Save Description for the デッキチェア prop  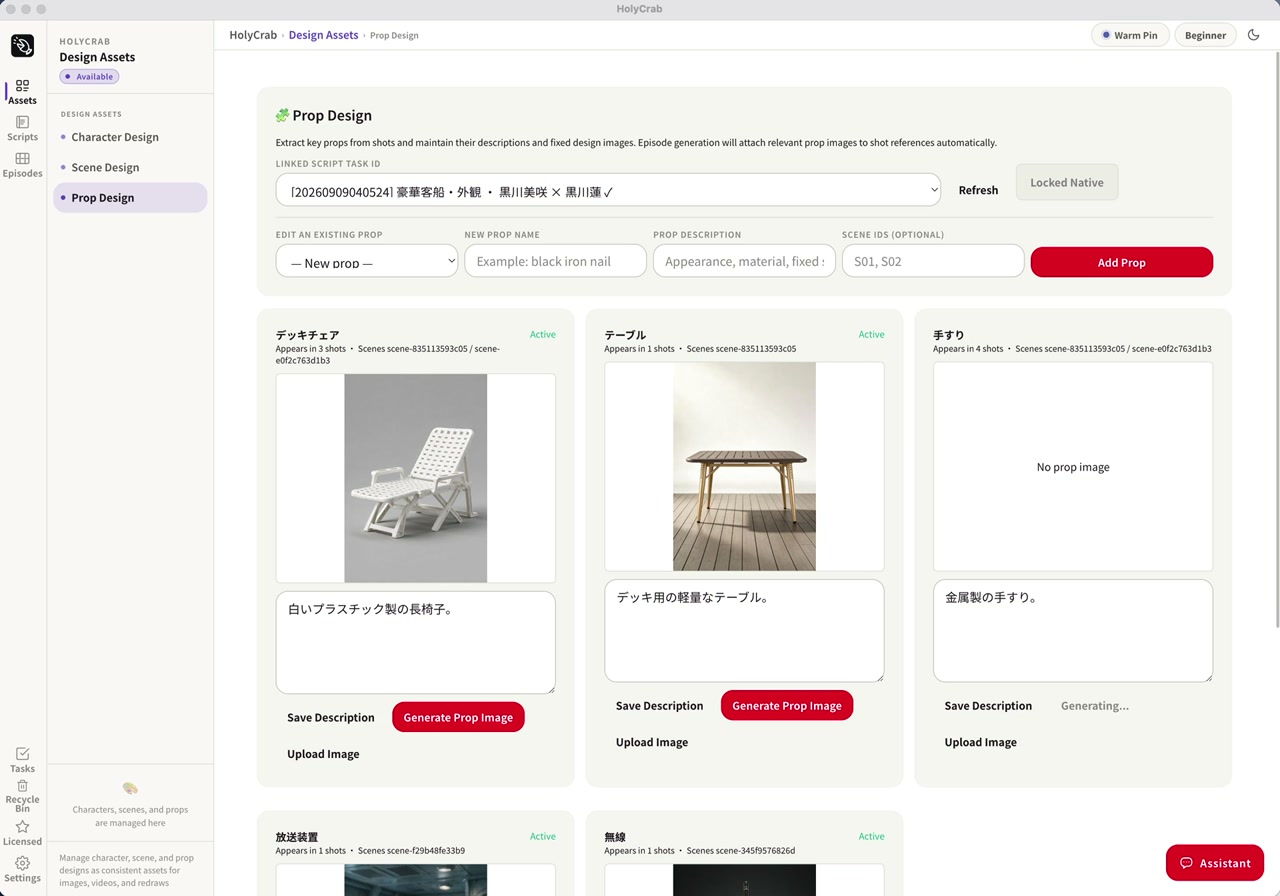tap(331, 717)
